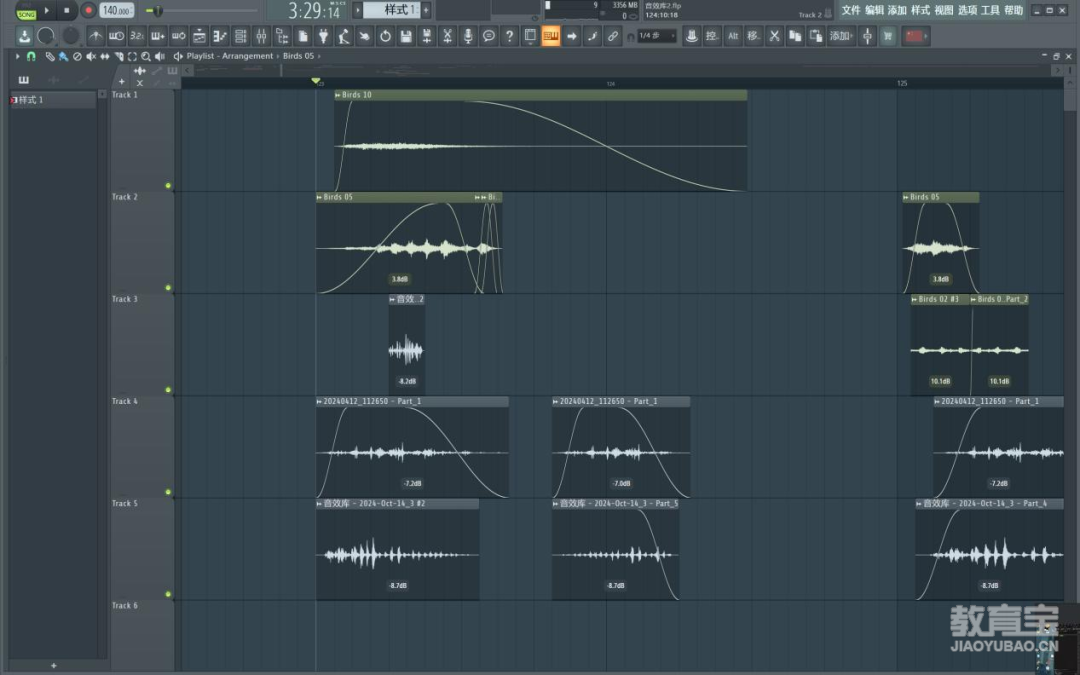
Task: Click the 控.. toolbar button
Action: click(x=712, y=36)
